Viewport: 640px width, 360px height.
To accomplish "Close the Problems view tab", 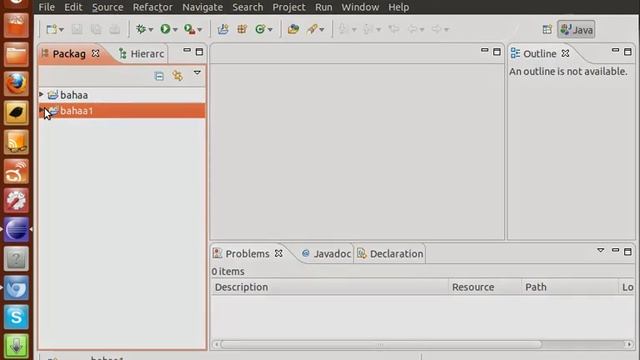I will tap(278, 253).
